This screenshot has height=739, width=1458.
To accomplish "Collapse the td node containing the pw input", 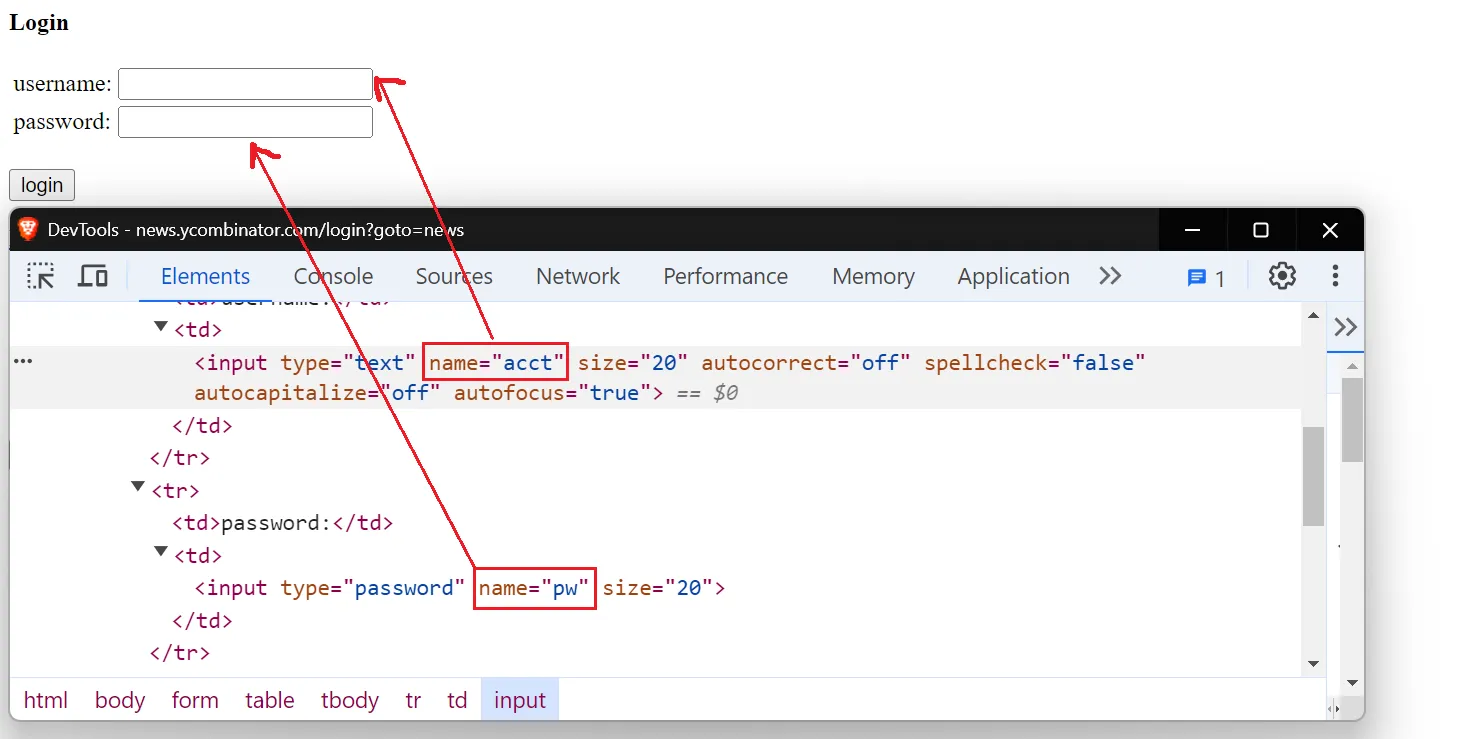I will 161,552.
